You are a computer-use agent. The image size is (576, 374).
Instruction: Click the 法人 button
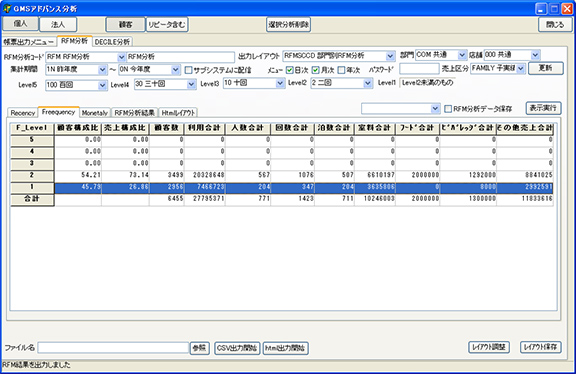58,25
